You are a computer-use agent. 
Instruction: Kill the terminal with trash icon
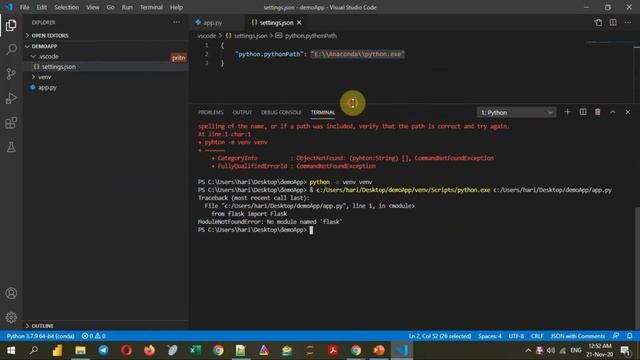coord(598,112)
